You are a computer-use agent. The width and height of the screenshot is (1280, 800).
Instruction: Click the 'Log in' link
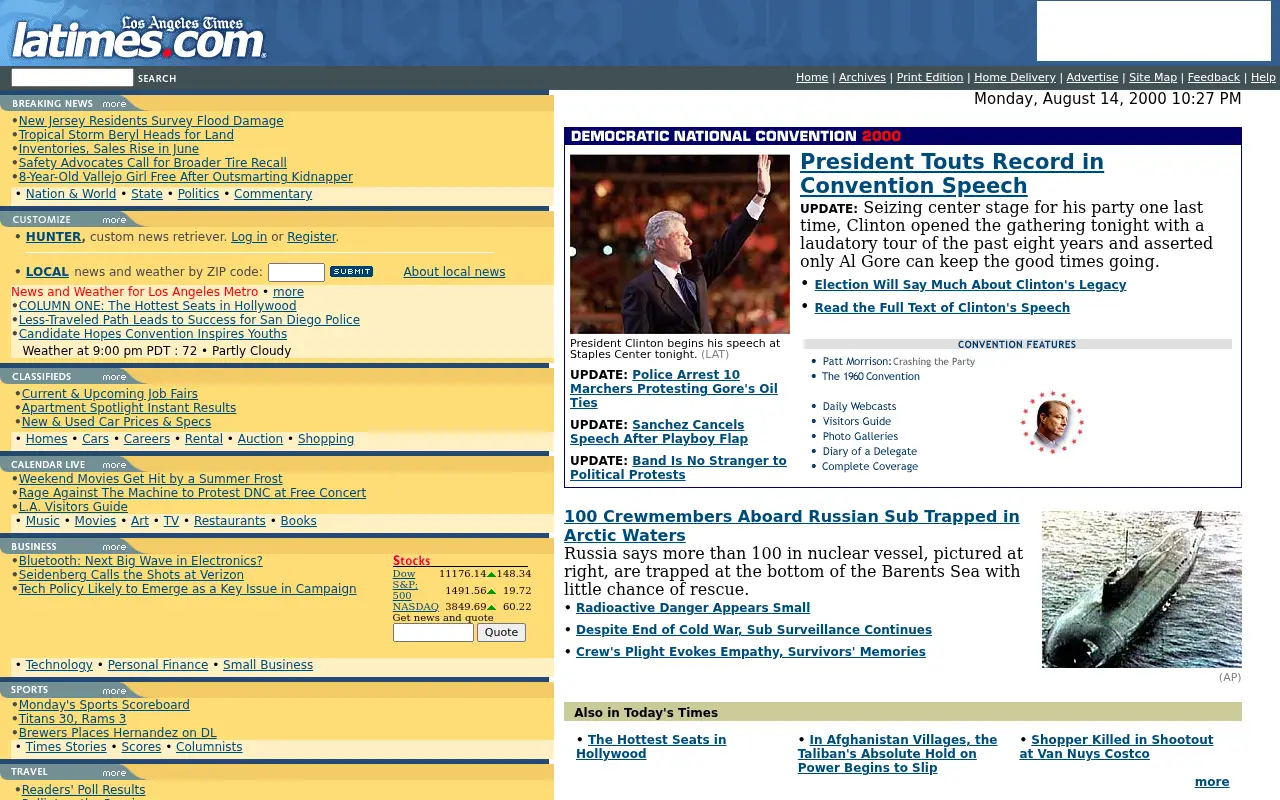(249, 237)
